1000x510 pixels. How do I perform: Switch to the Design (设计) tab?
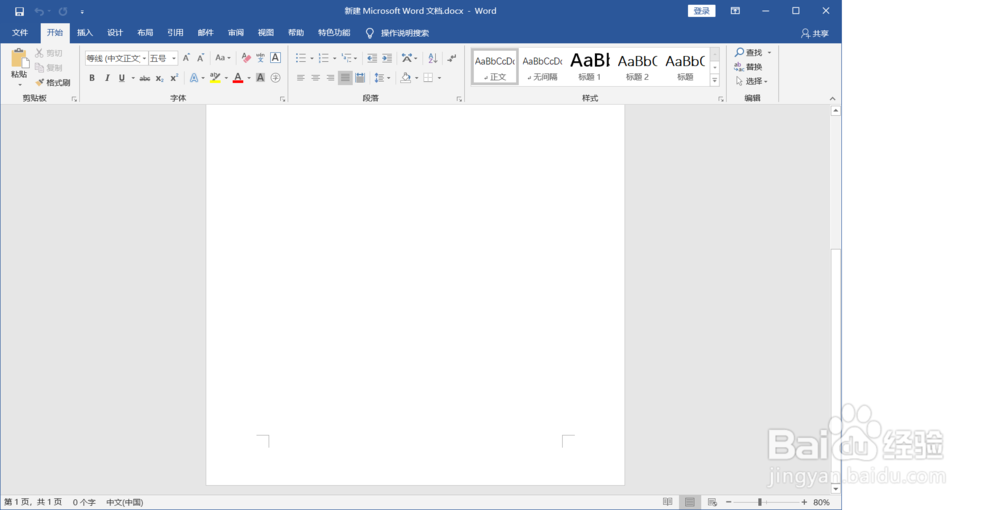pos(115,33)
